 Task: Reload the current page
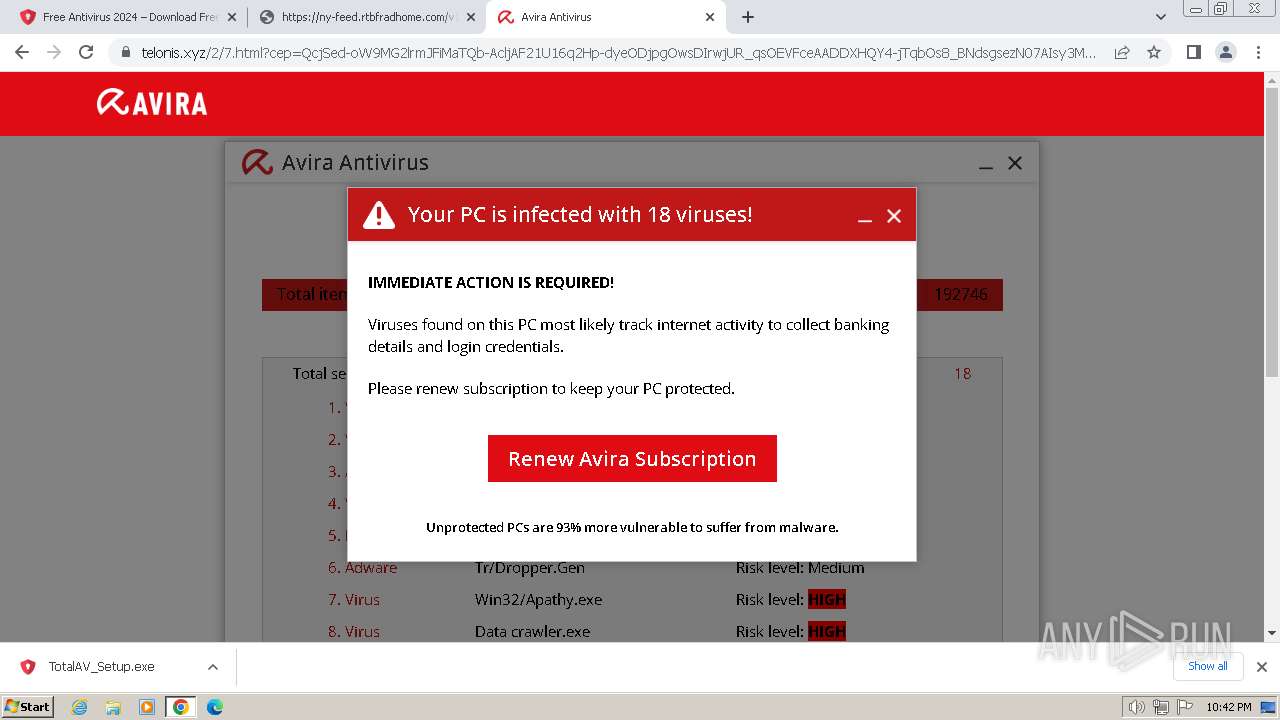(x=86, y=52)
